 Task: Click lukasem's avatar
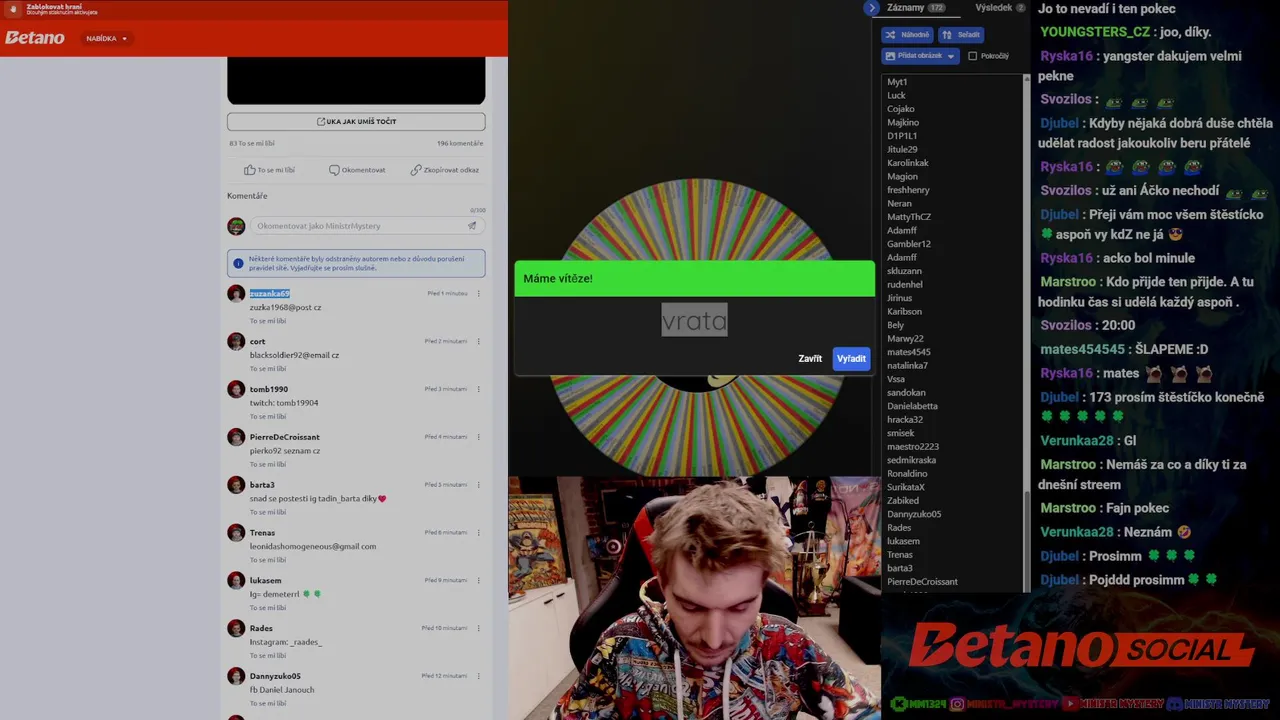[236, 580]
